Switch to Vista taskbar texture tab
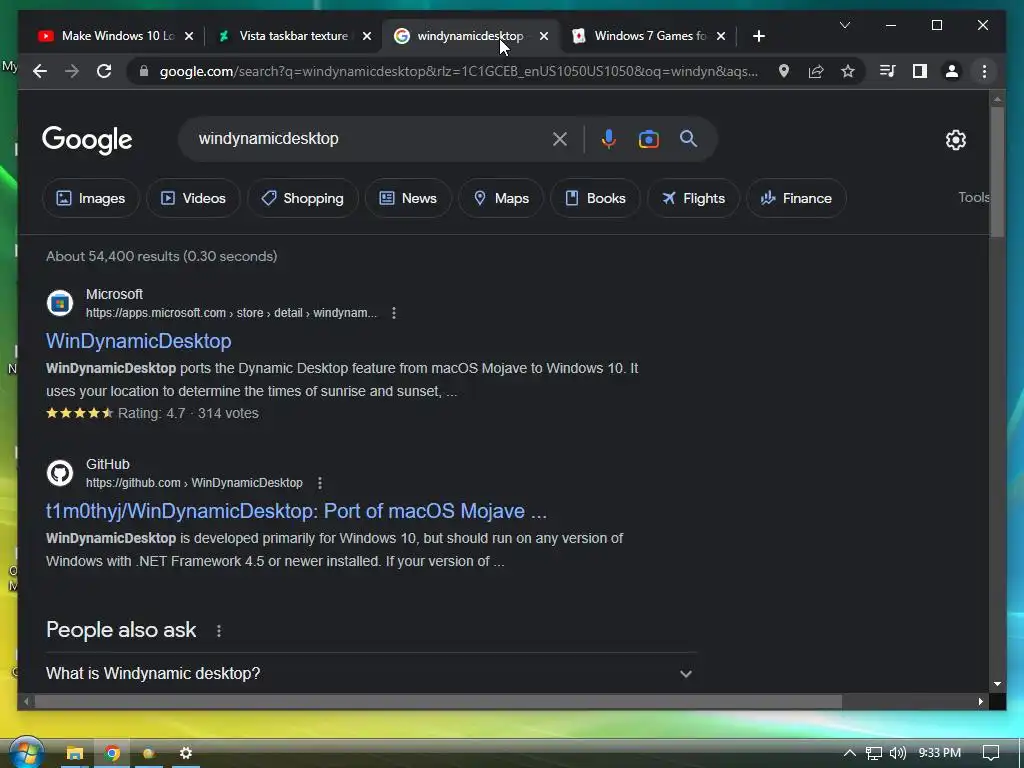The image size is (1024, 768). [x=293, y=36]
